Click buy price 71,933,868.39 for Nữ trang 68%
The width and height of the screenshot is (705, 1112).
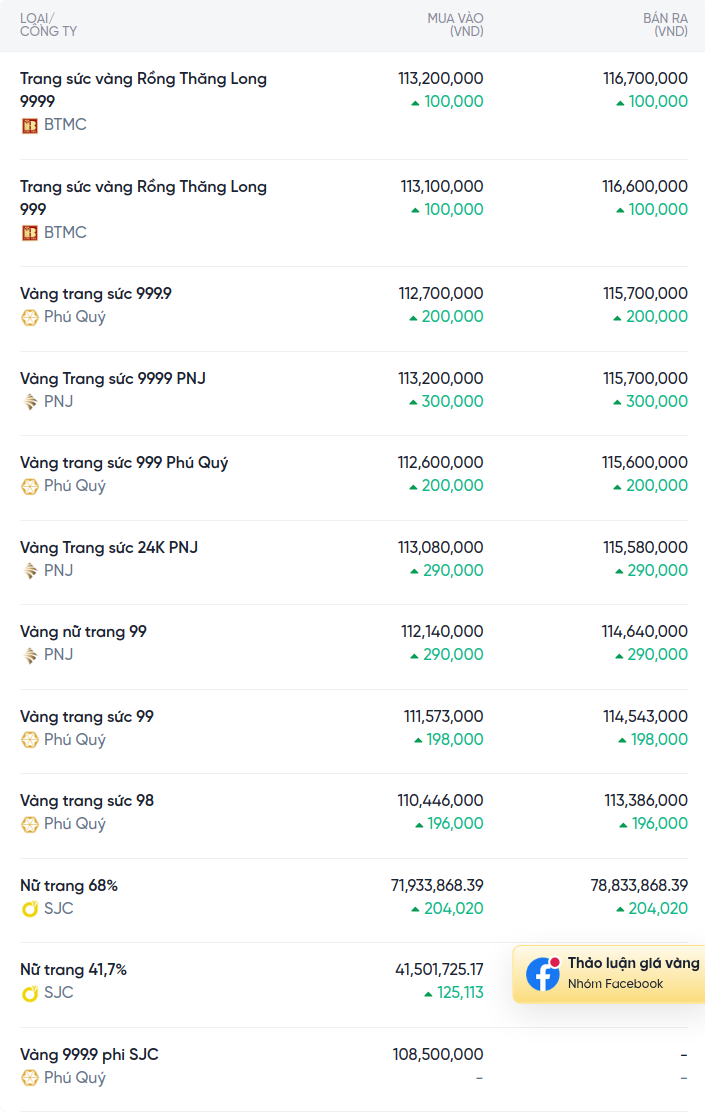(437, 885)
